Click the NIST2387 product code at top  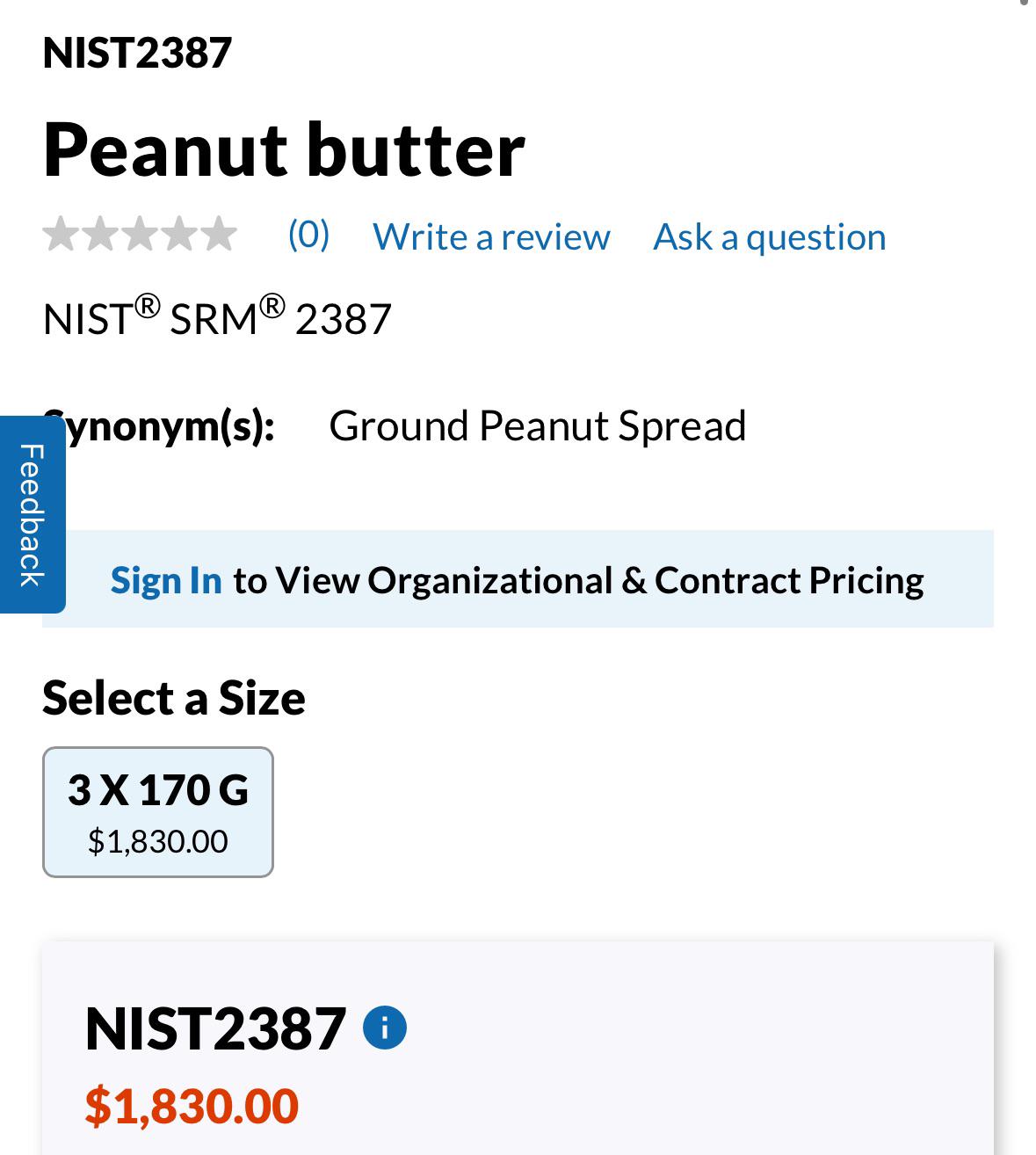(137, 53)
